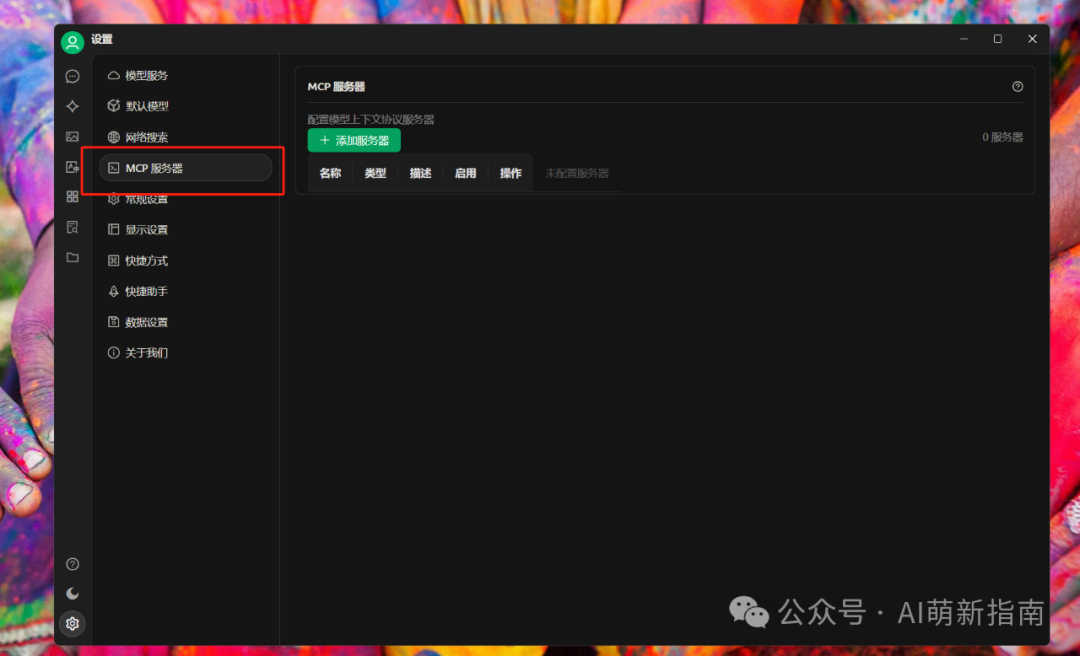Open the MCP server help icon
Image resolution: width=1080 pixels, height=656 pixels.
(x=1017, y=86)
